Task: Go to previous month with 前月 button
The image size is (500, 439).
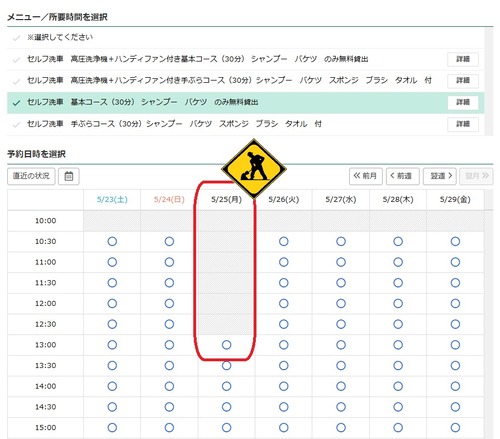Action: click(366, 176)
